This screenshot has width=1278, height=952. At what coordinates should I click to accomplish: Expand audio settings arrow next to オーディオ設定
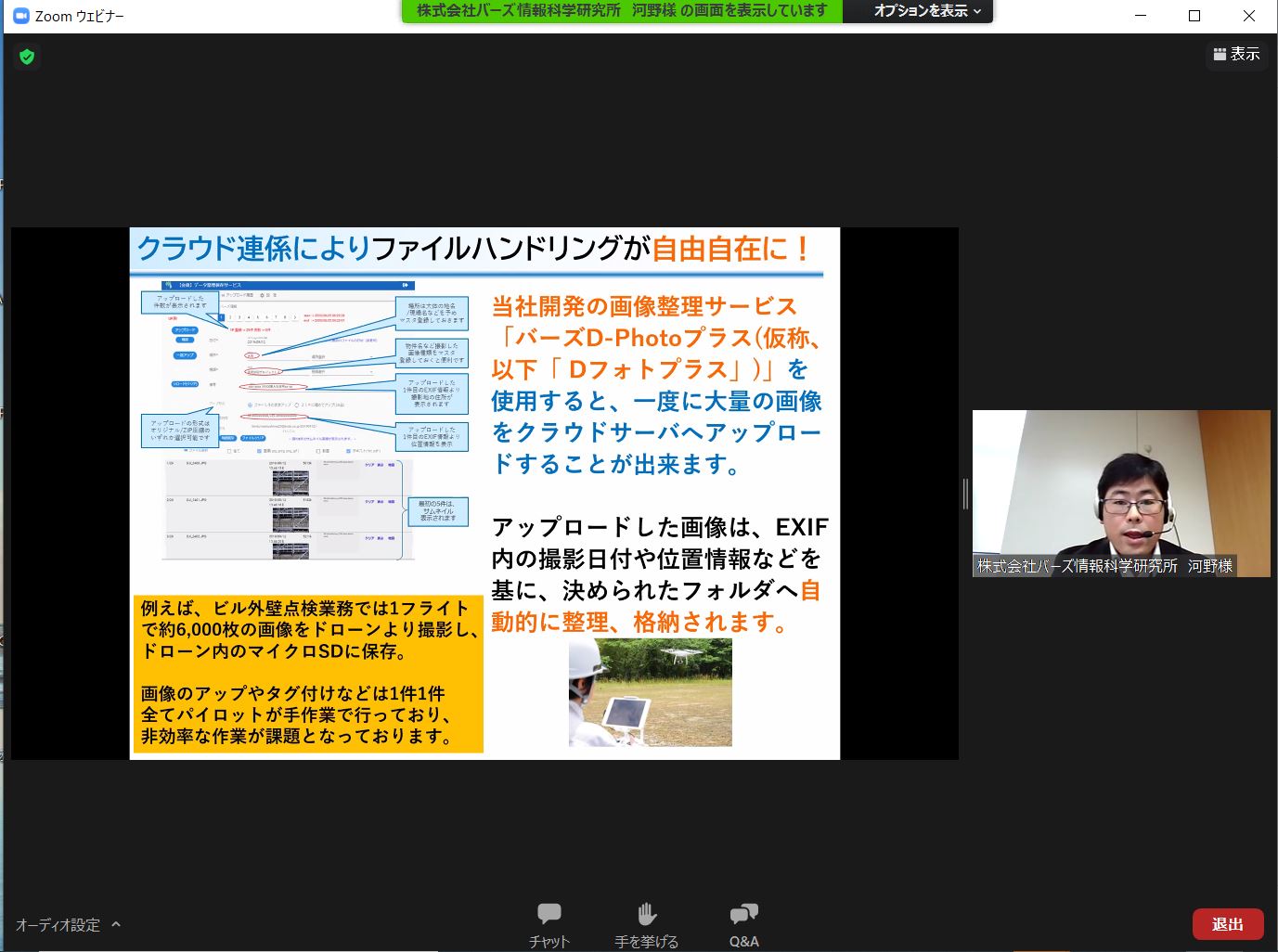[x=116, y=924]
